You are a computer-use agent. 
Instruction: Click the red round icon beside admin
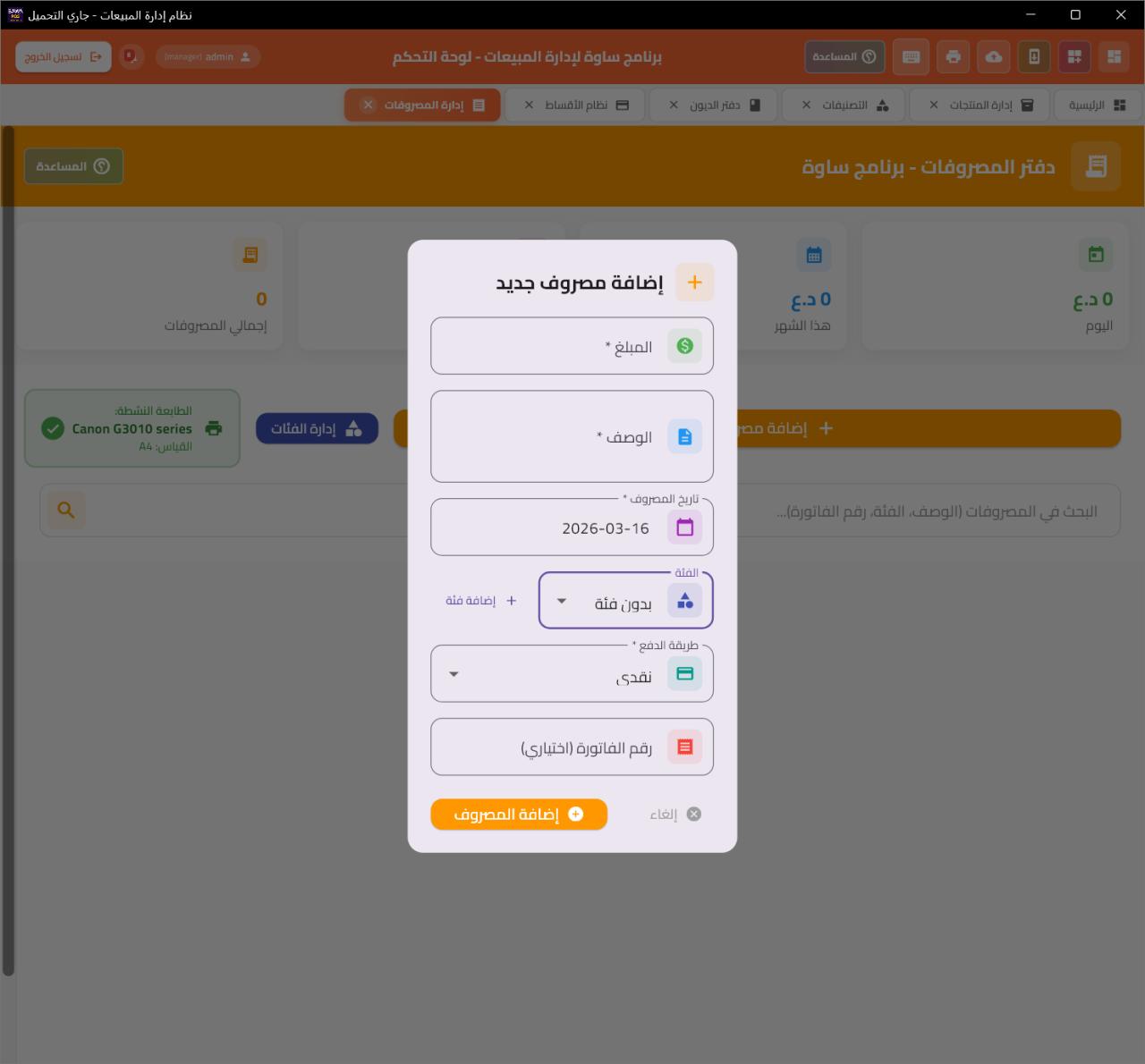point(131,56)
